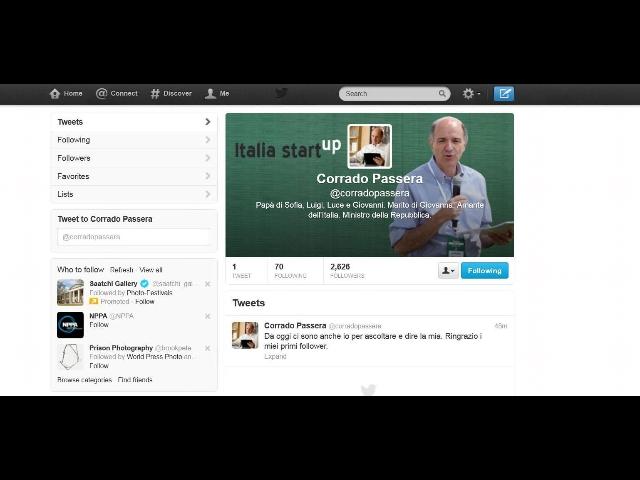Click Find friends link
The image size is (640, 480).
[x=135, y=380]
